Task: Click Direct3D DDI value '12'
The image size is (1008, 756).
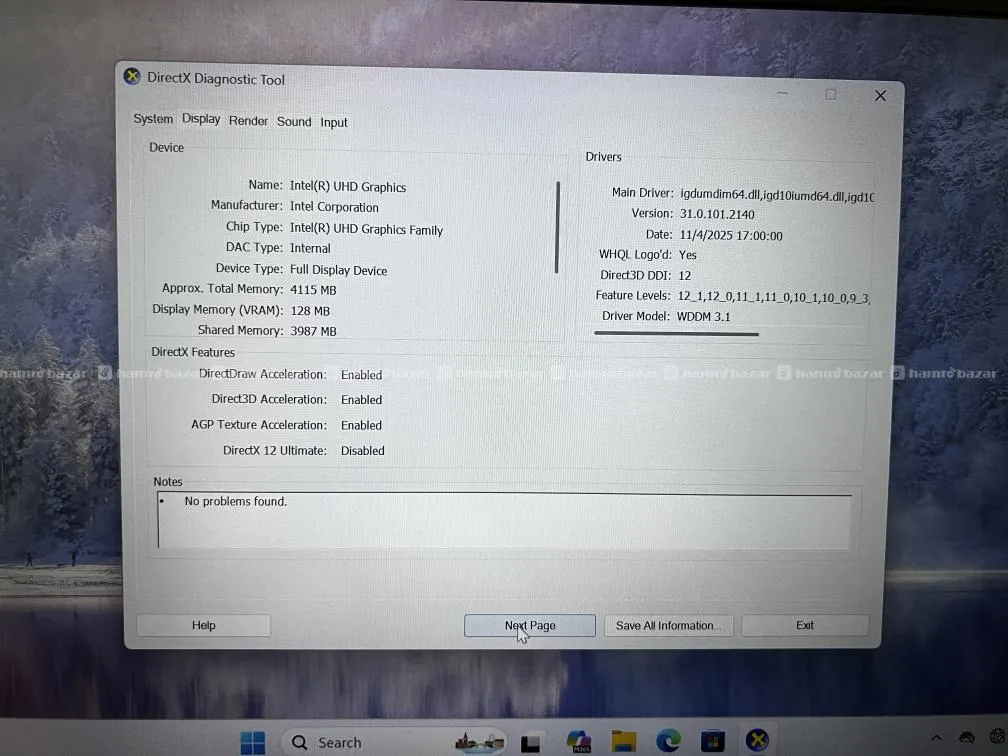Action: [x=685, y=276]
